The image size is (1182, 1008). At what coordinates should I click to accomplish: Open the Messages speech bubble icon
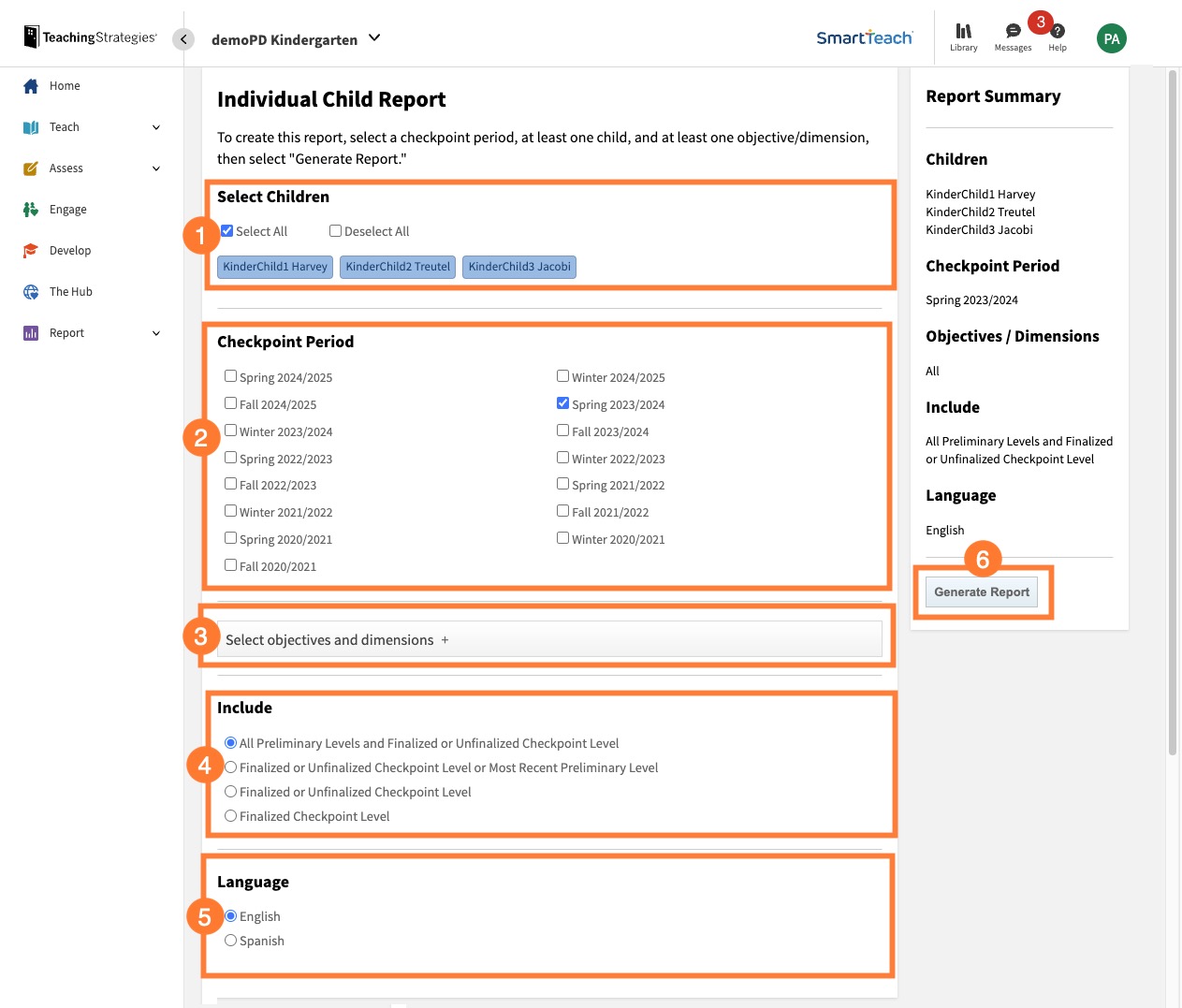1013,32
